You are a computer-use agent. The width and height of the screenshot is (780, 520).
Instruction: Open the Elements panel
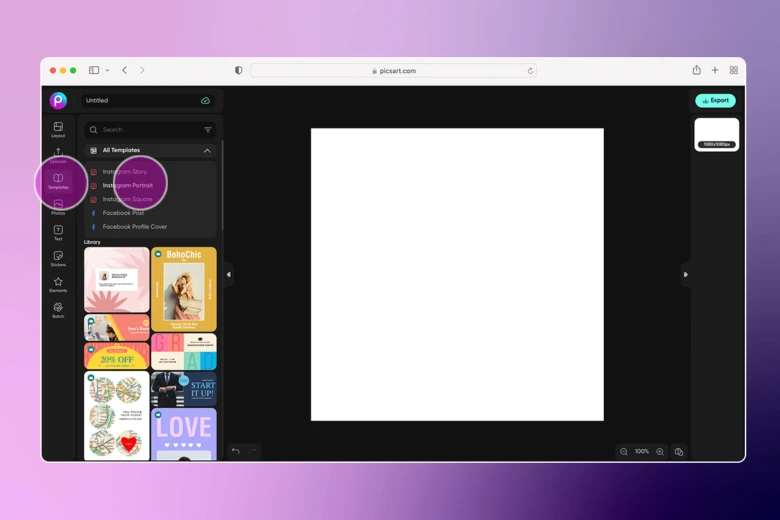58,284
